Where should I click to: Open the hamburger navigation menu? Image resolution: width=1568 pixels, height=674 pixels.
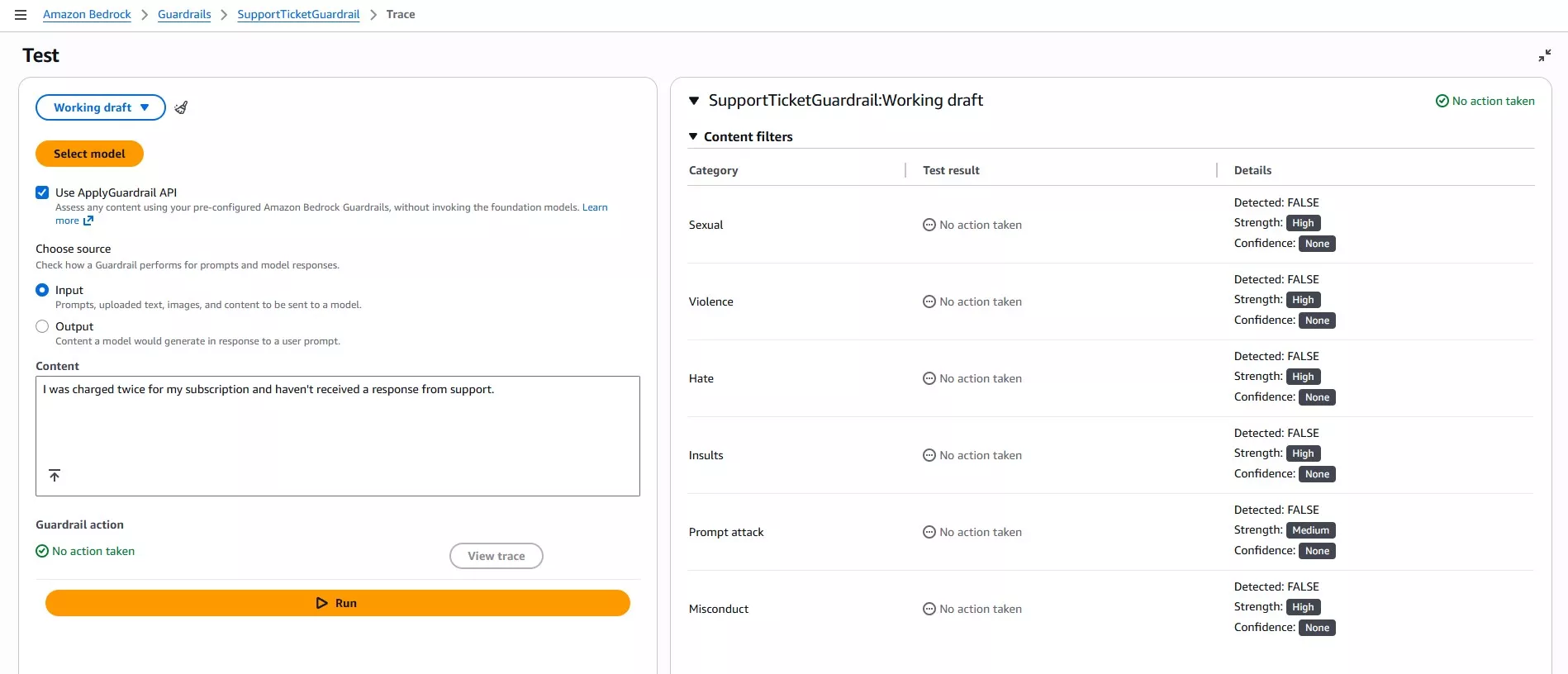[21, 15]
